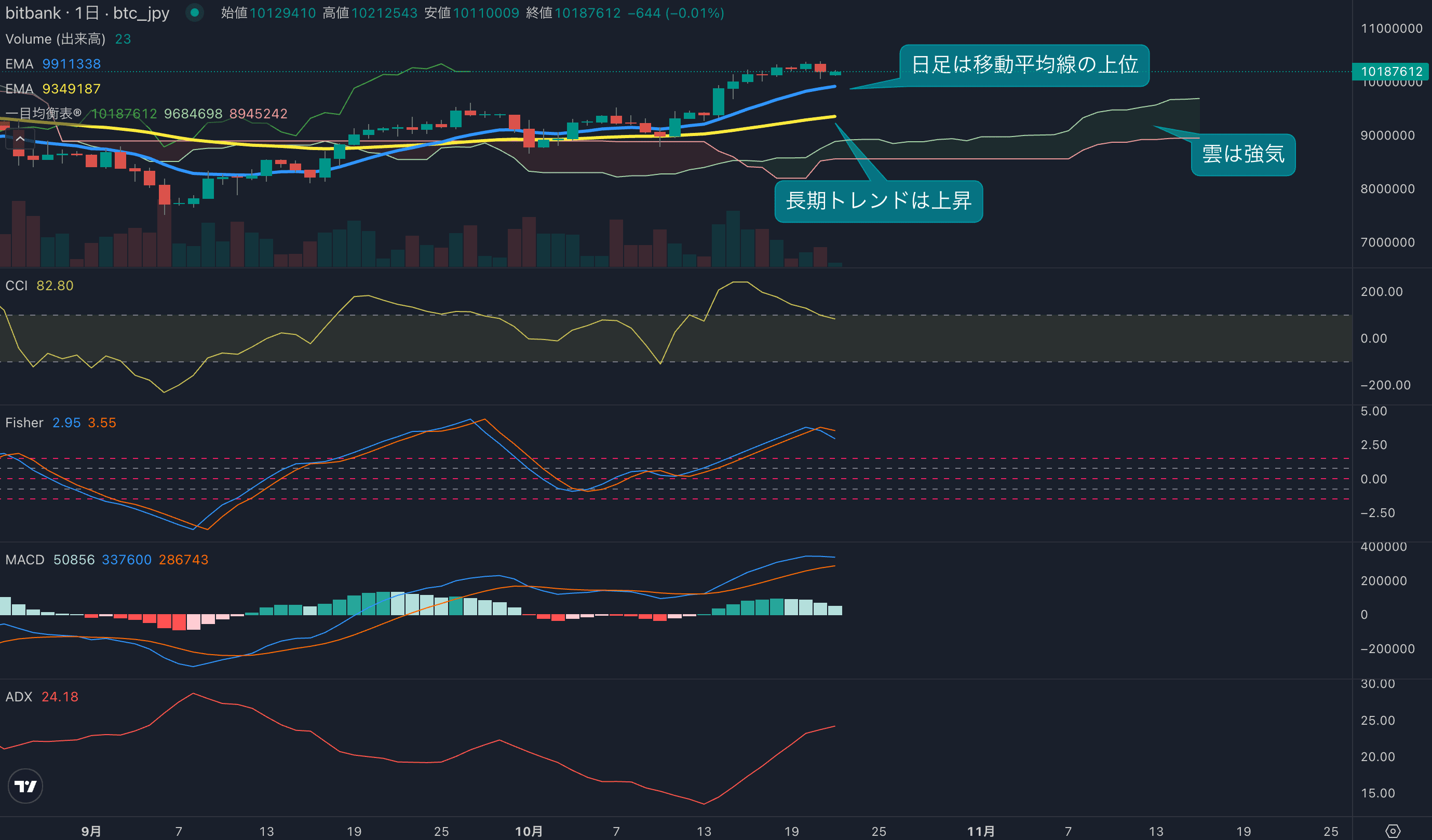Click the green market status dot
This screenshot has height=840, width=1432.
point(194,12)
